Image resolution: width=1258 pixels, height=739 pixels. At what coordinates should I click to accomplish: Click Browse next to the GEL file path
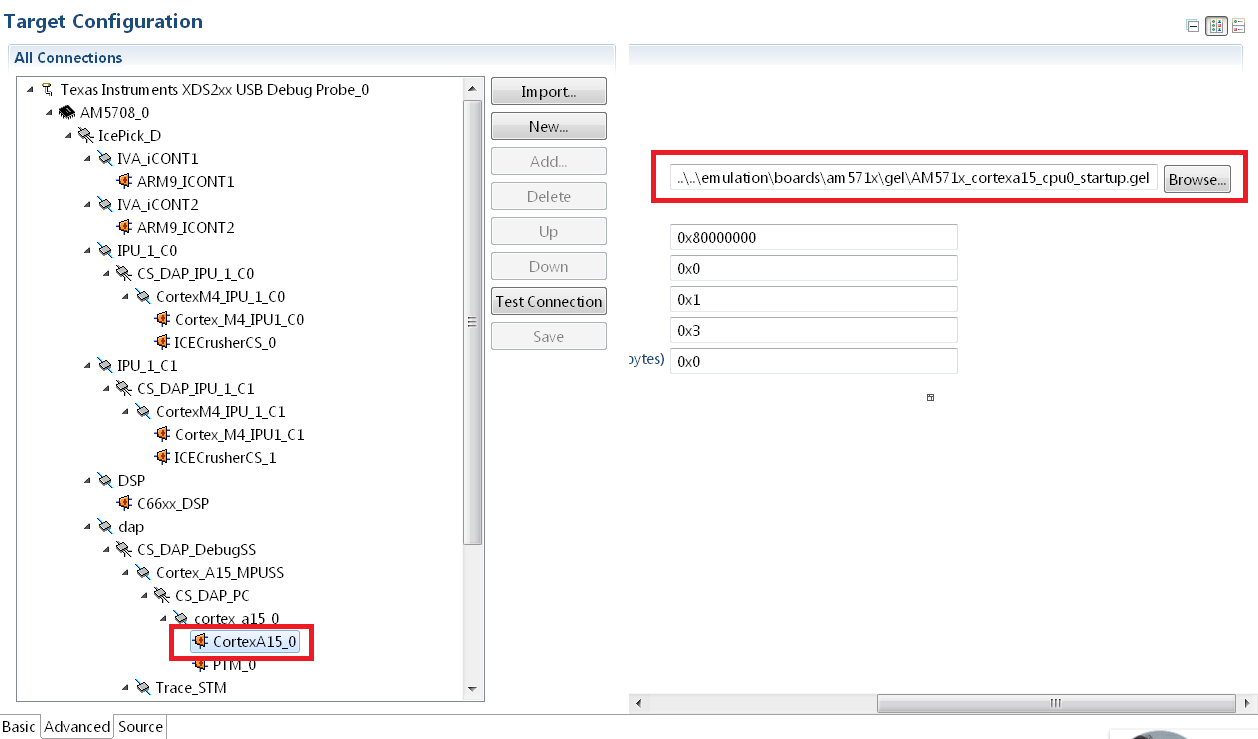point(1196,179)
